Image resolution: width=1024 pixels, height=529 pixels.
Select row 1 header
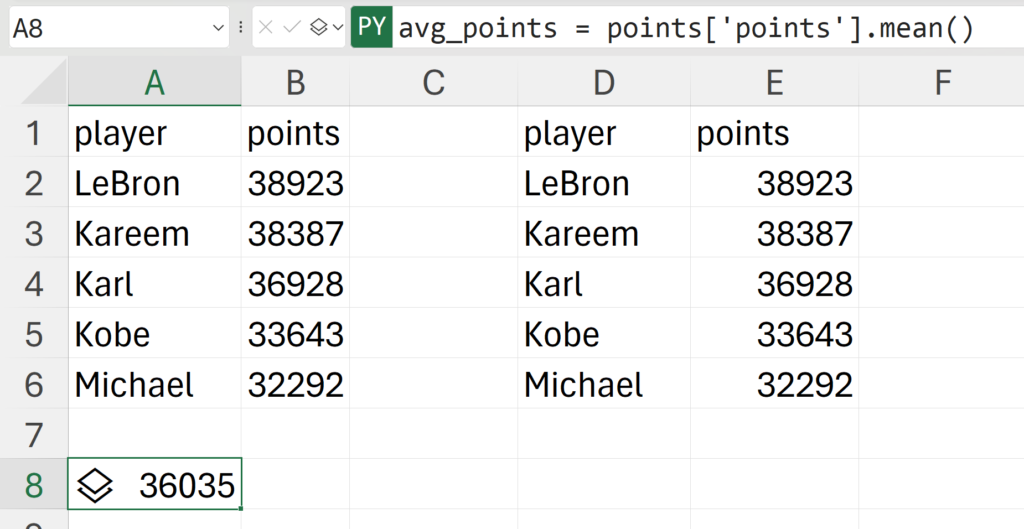[33, 133]
